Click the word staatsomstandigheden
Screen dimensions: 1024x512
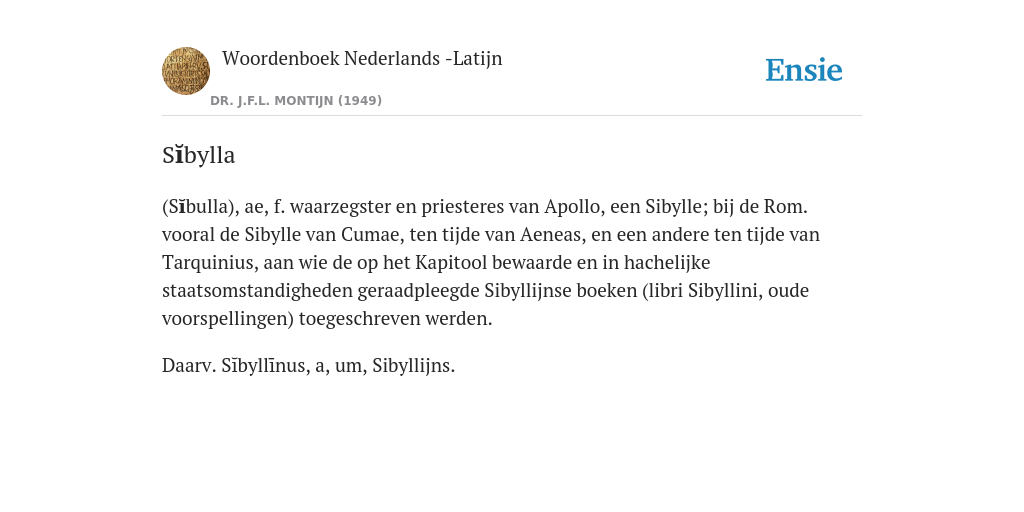click(257, 291)
